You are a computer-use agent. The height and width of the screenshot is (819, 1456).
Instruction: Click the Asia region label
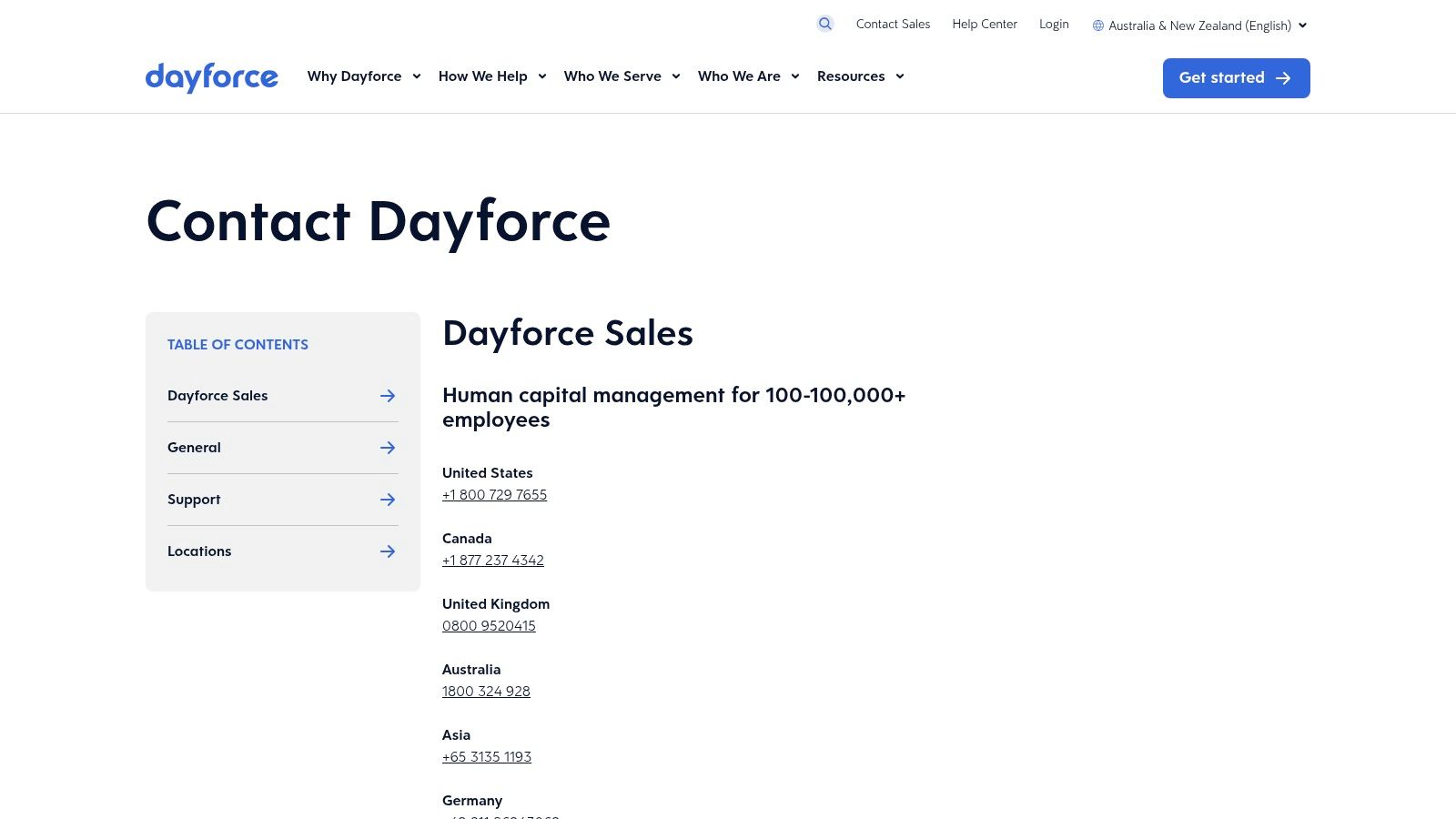coord(456,735)
